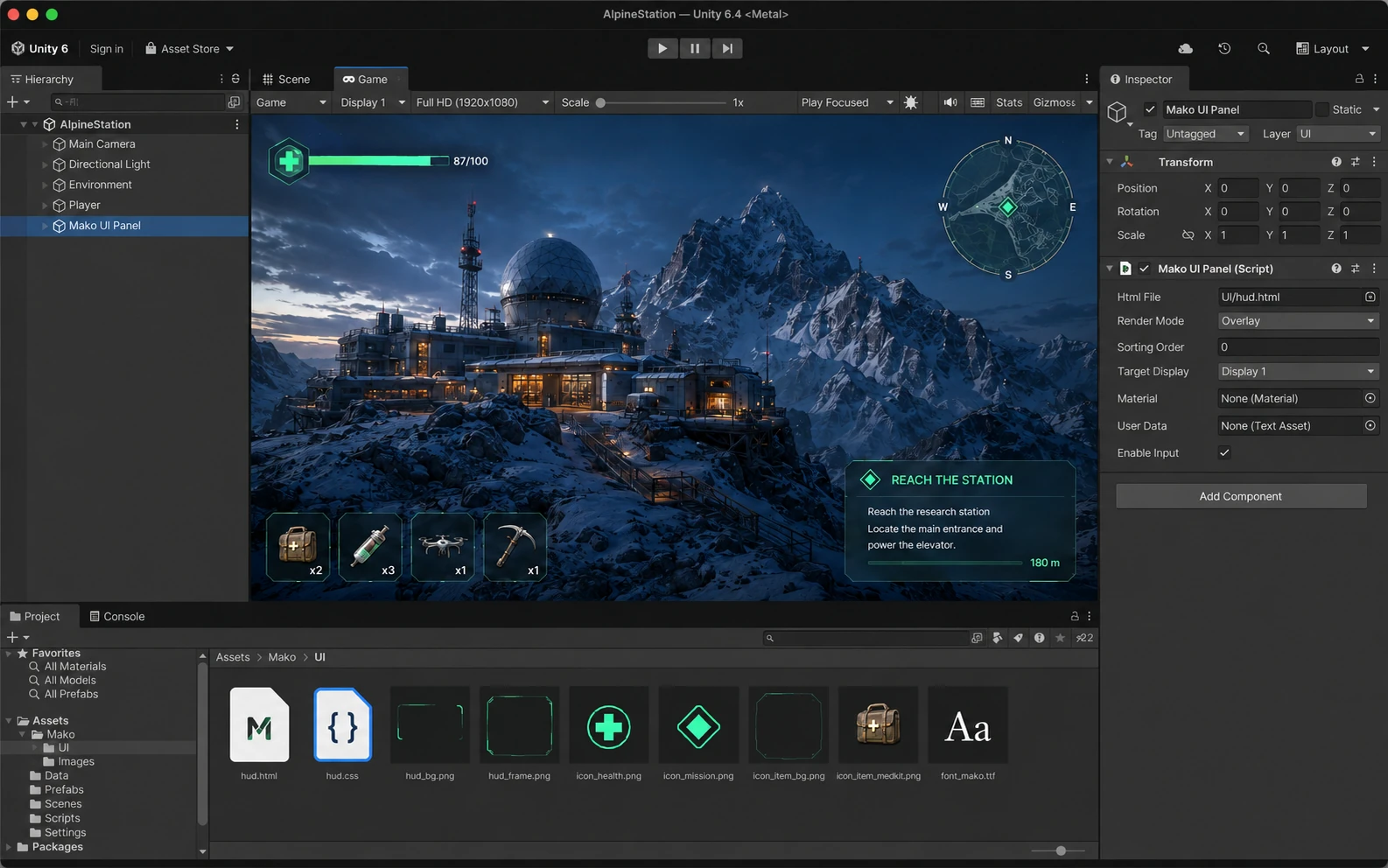1388x868 pixels.
Task: Open Transform component help icon
Action: (x=1336, y=162)
